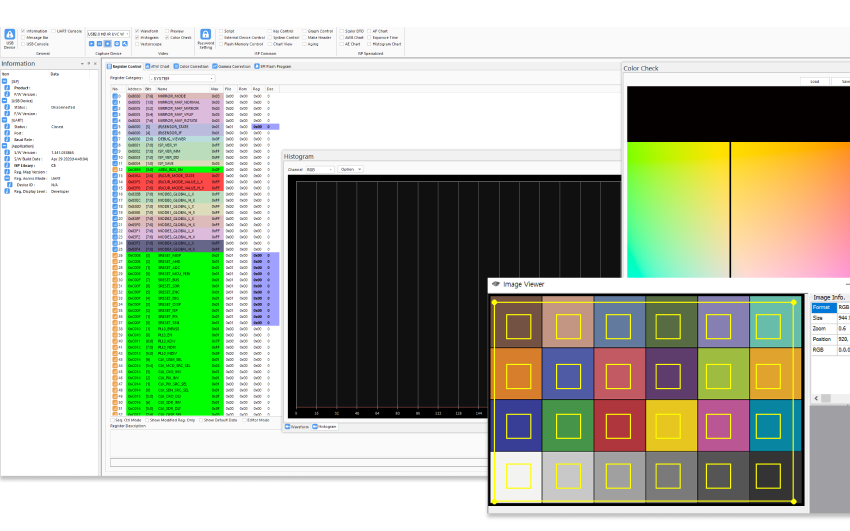Open the capture device selection dropdown

pos(108,34)
